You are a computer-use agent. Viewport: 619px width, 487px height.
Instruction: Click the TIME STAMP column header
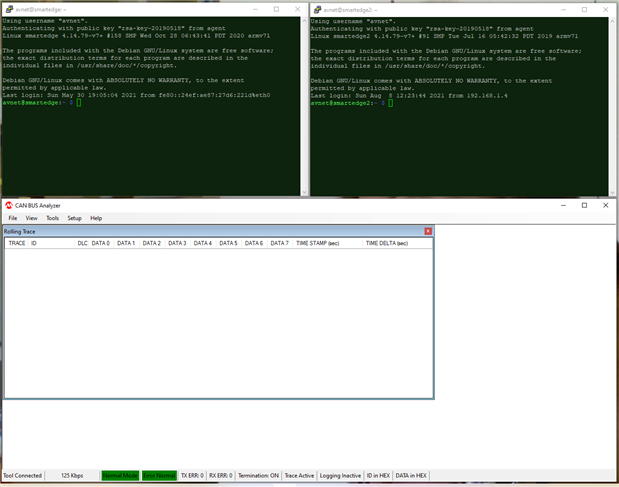click(317, 243)
